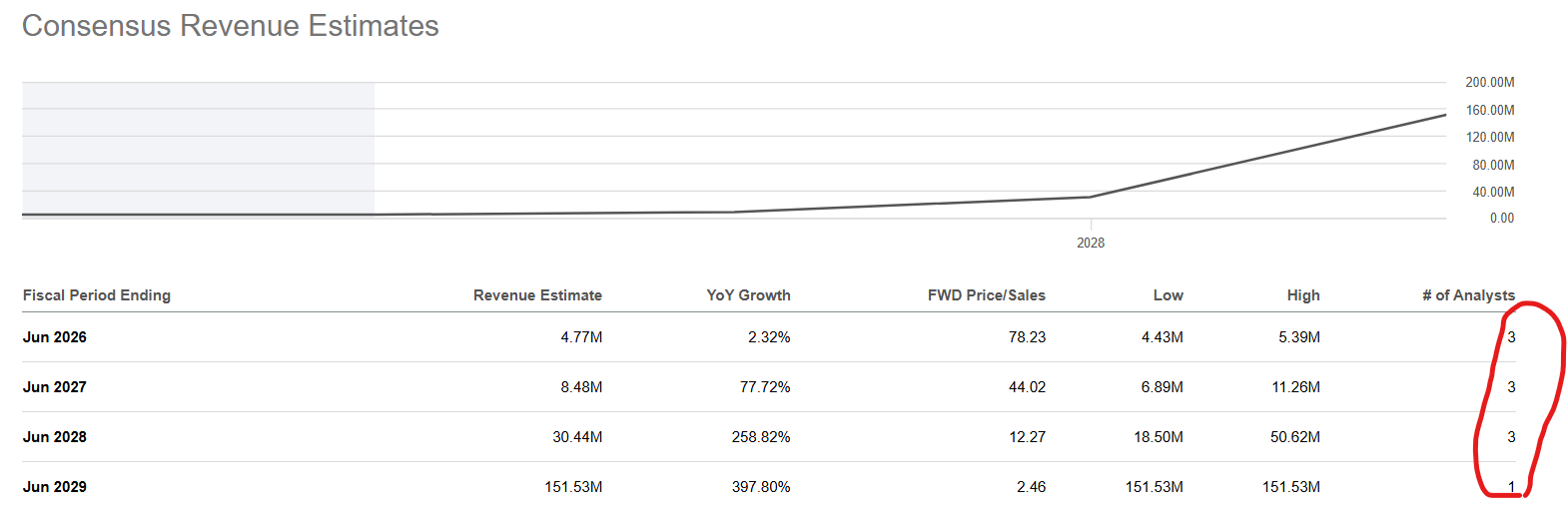Click the 397.80% YoY growth value
The image size is (1568, 520).
coord(761,487)
